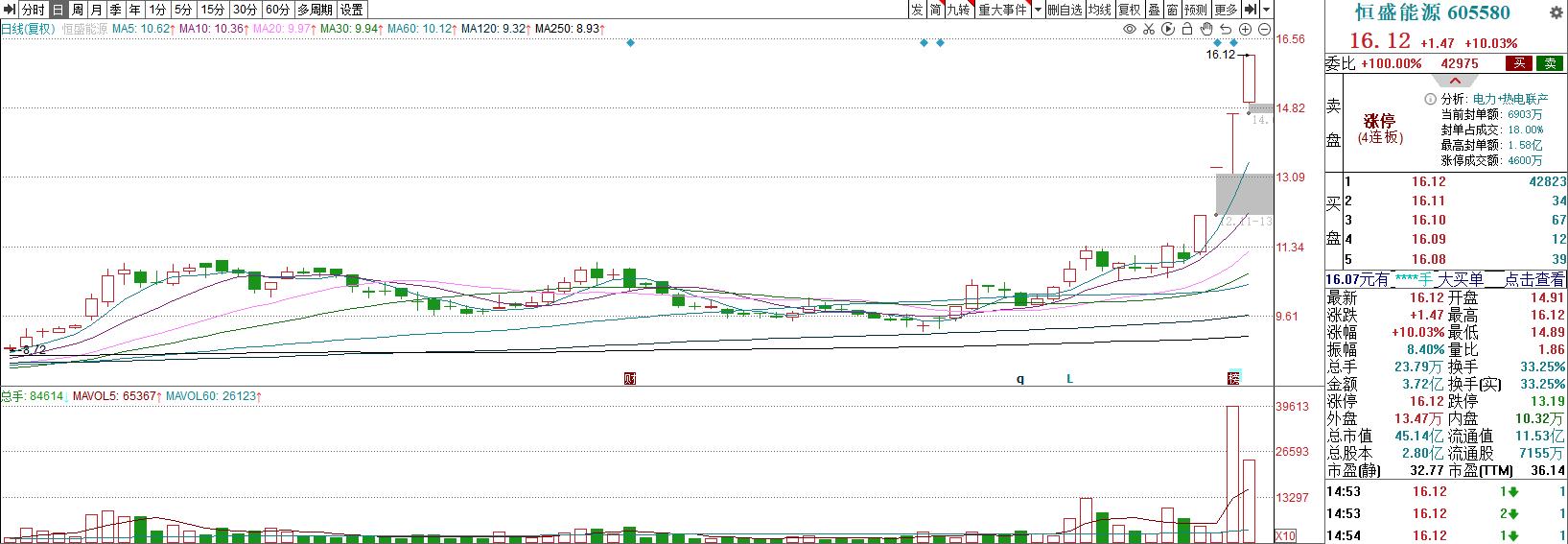Click the collapse-left arrow icon beside 分时

10,10
